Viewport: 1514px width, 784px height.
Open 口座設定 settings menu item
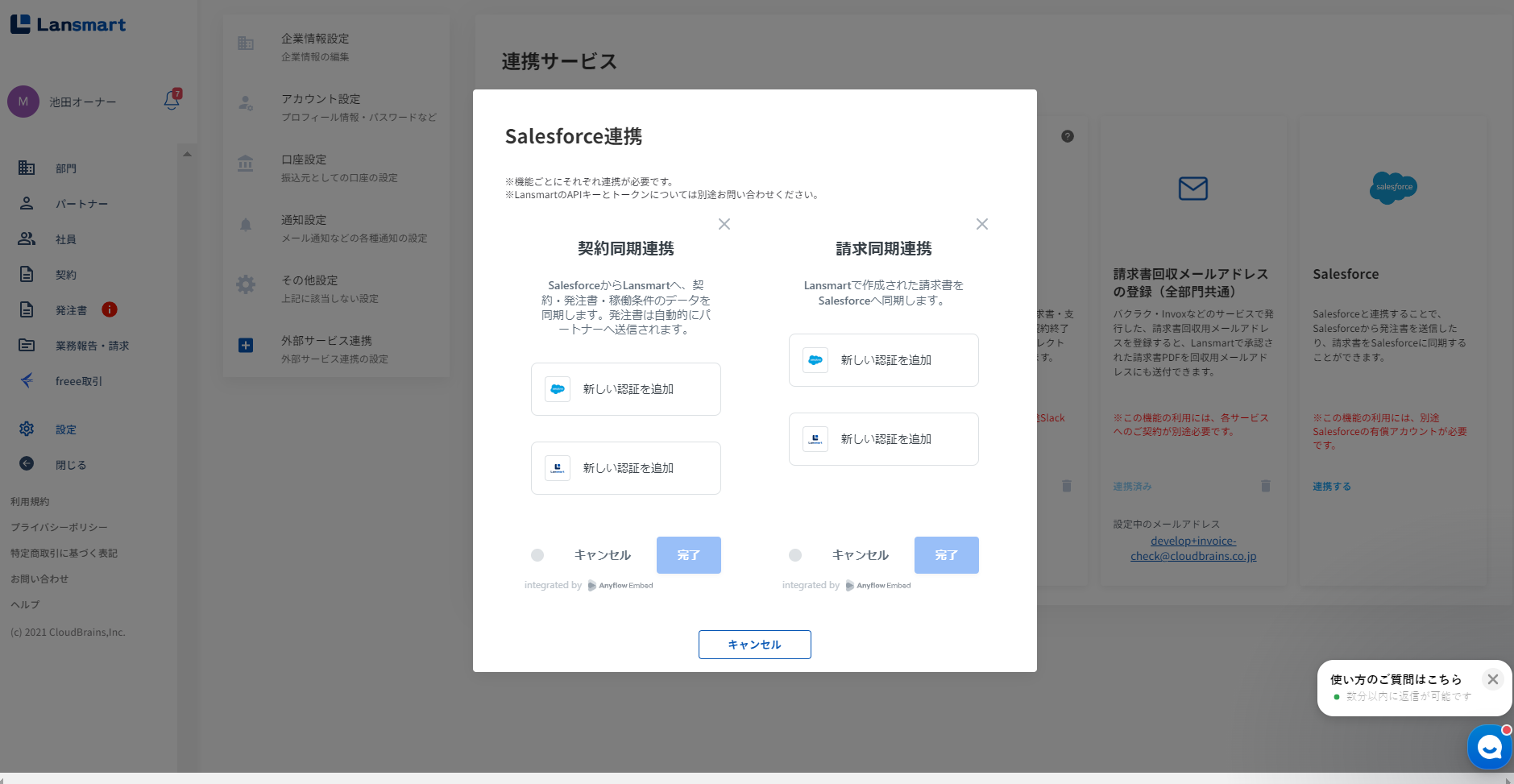coord(337,168)
